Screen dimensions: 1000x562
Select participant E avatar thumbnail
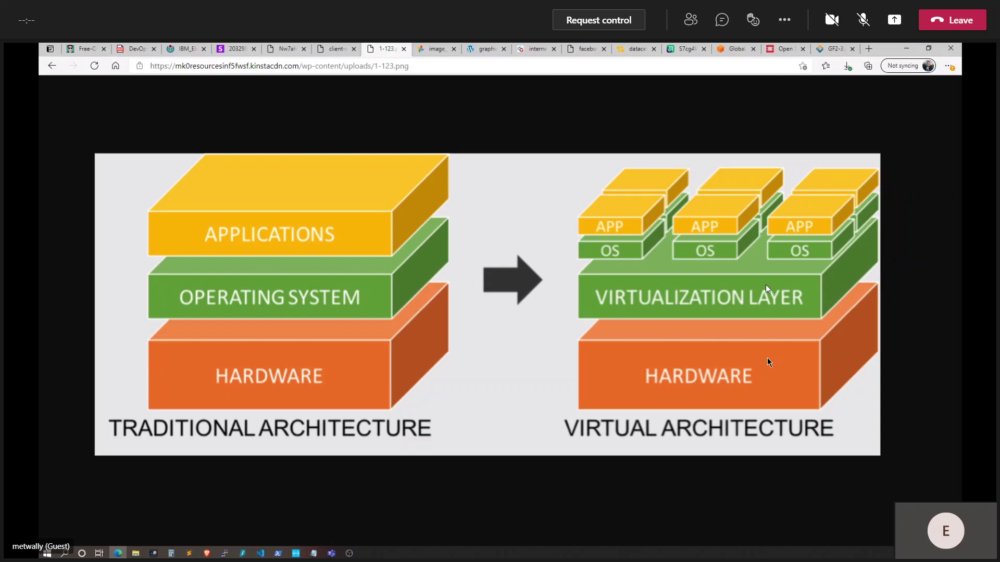pos(945,531)
